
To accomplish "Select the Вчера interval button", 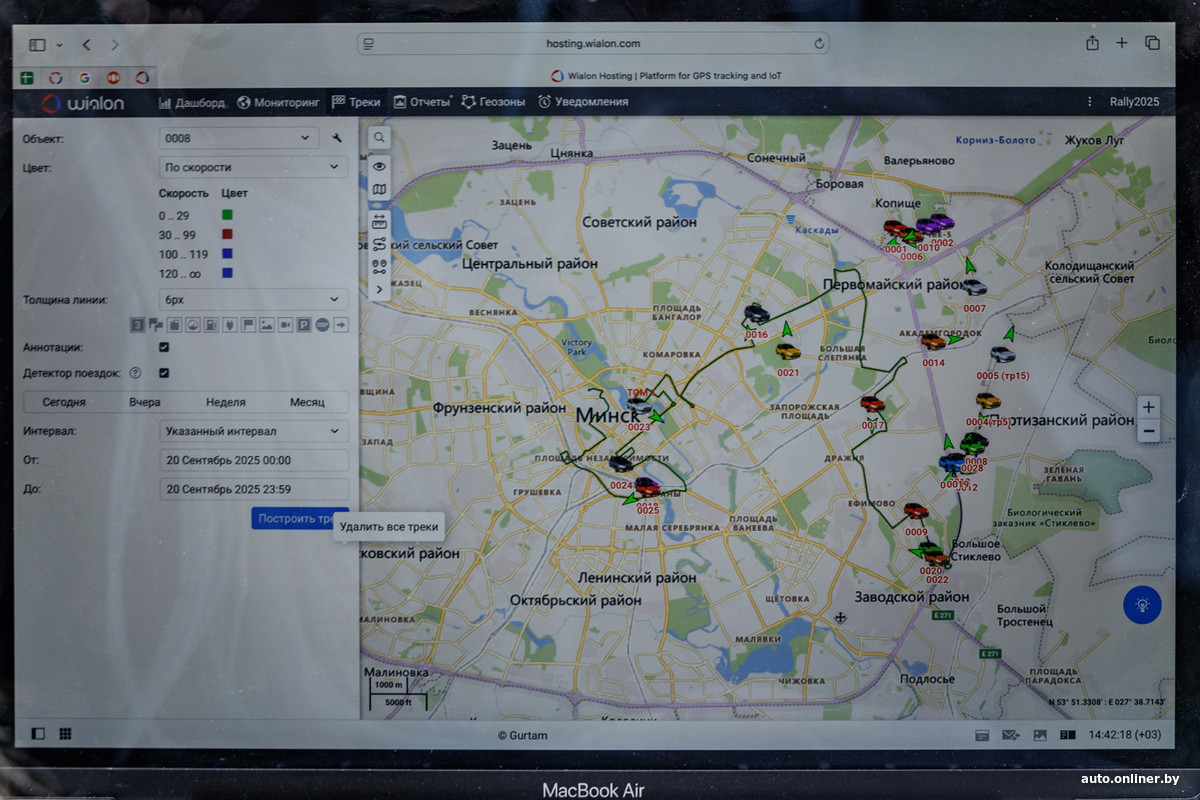I will pos(145,402).
